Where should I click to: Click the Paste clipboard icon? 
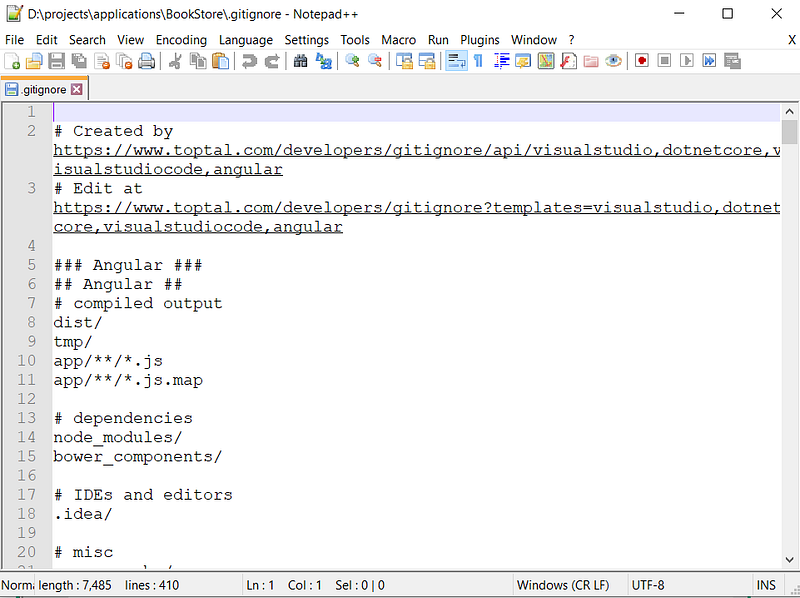coord(220,61)
